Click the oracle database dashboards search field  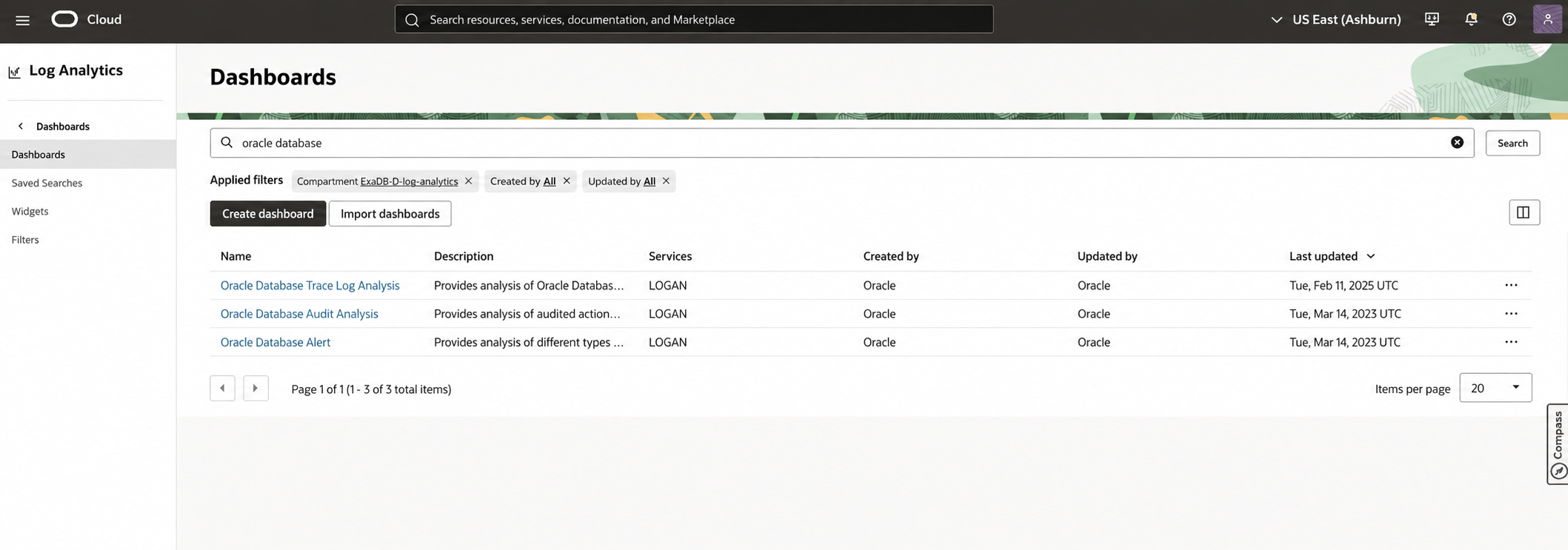tap(841, 143)
